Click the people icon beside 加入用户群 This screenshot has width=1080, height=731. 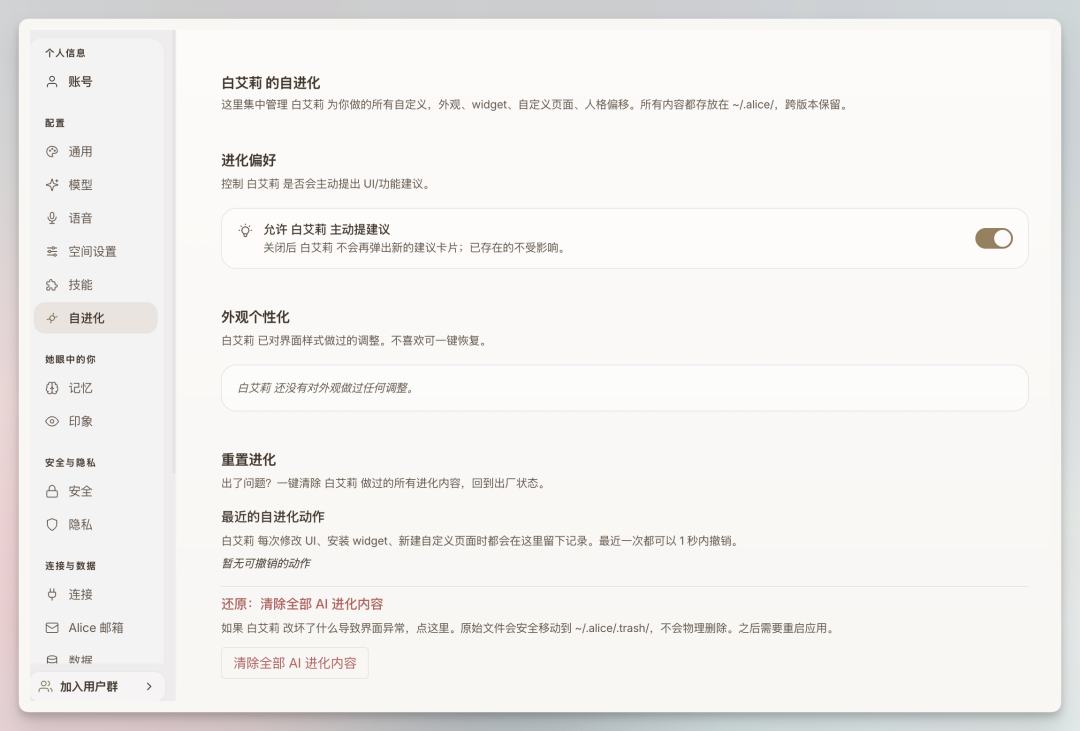coord(45,686)
